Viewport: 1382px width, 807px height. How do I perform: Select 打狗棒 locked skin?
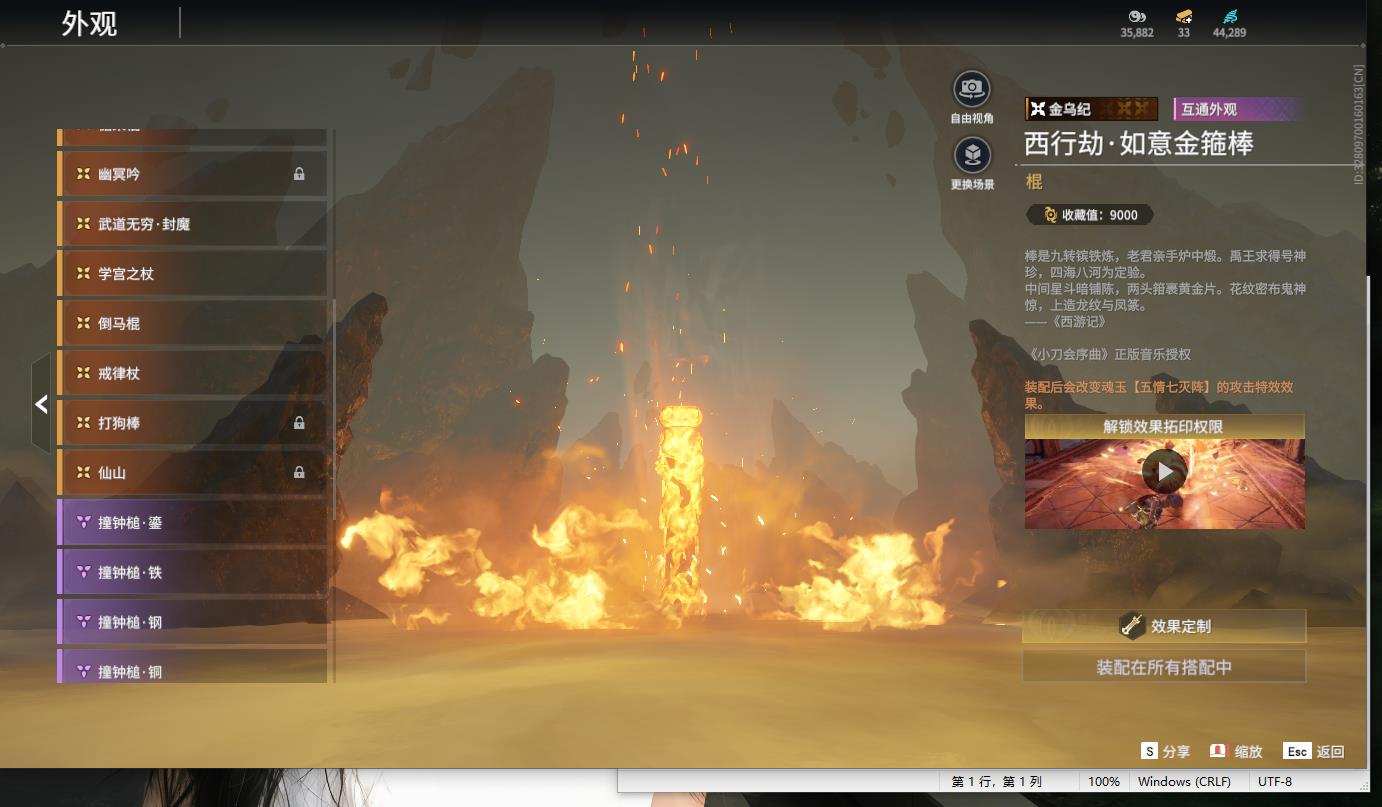click(193, 423)
